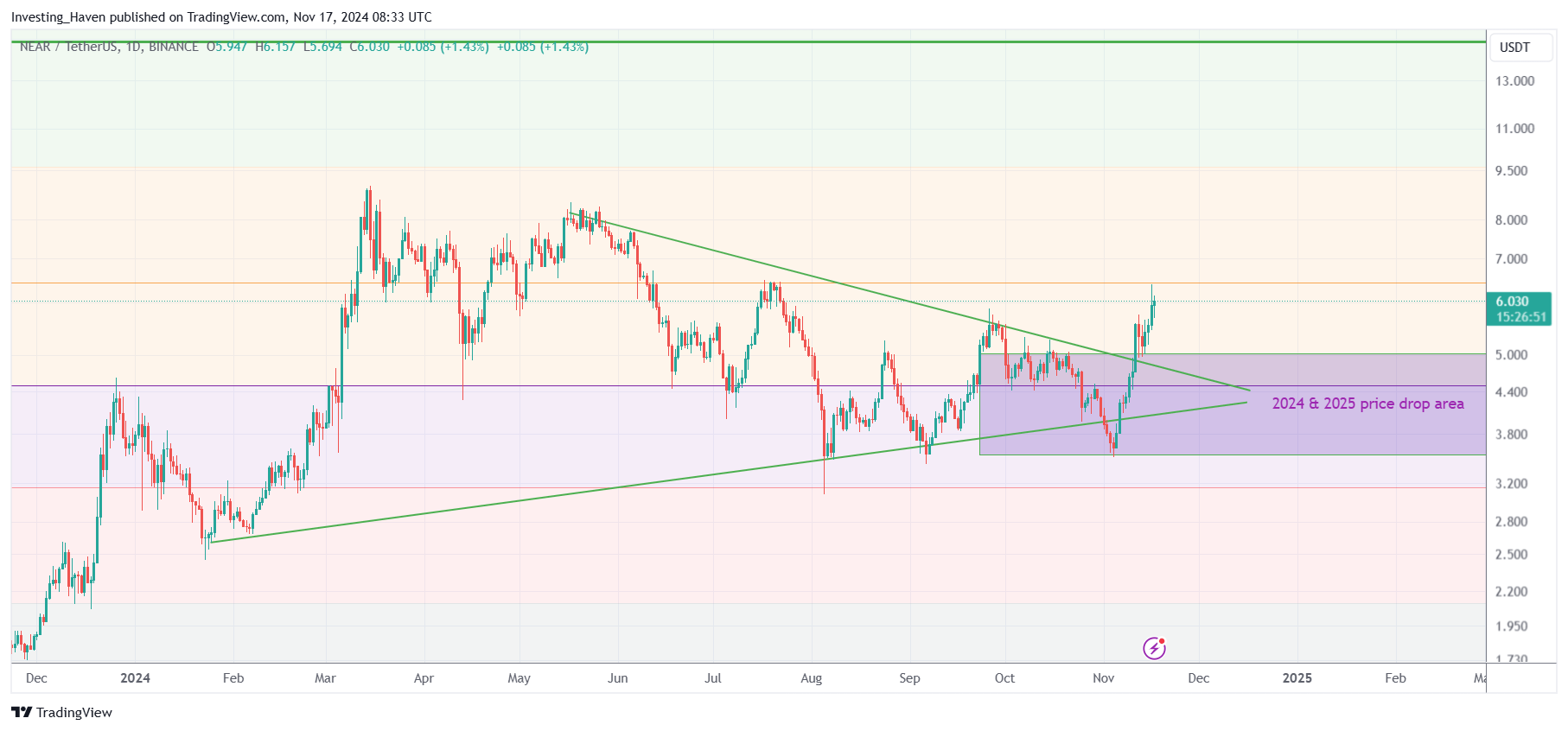Click the 2024 label on time axis
The width and height of the screenshot is (1568, 731).
(135, 678)
